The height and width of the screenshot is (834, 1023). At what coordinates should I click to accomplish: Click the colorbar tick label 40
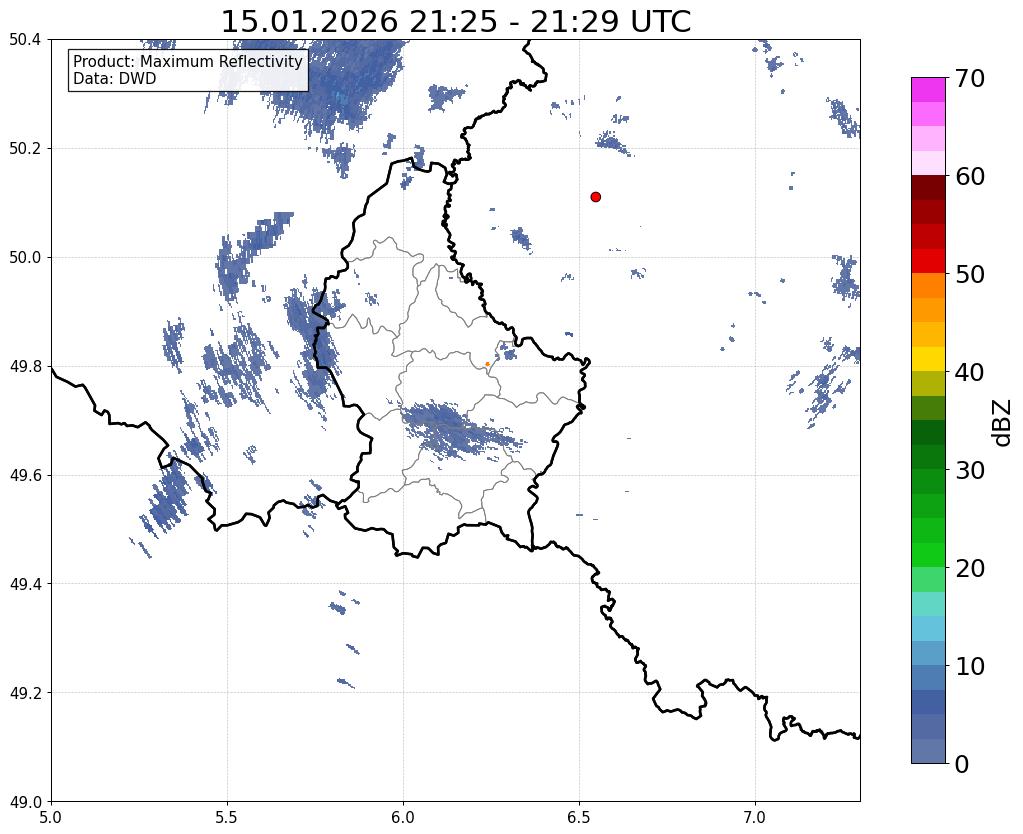tap(970, 372)
